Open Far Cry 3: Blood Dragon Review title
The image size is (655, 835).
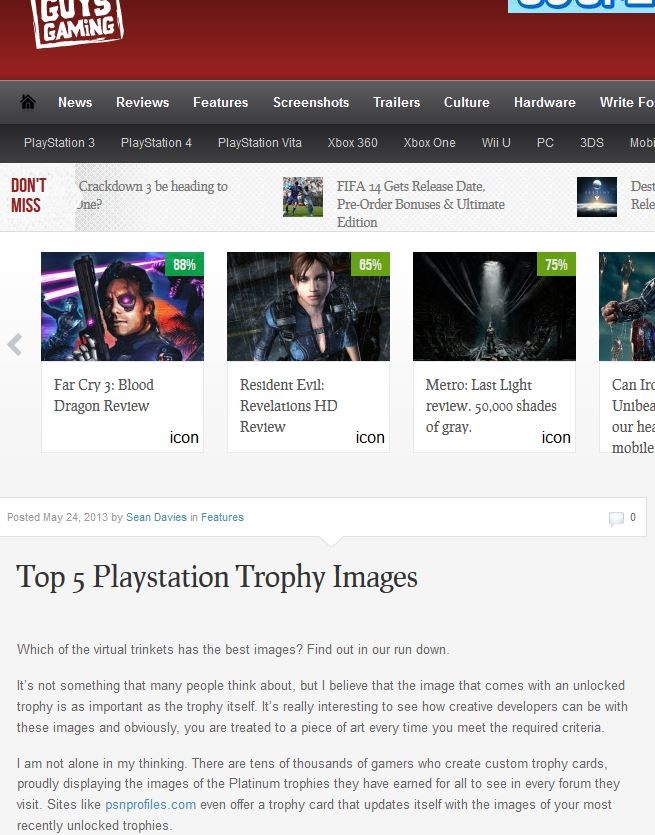(104, 395)
